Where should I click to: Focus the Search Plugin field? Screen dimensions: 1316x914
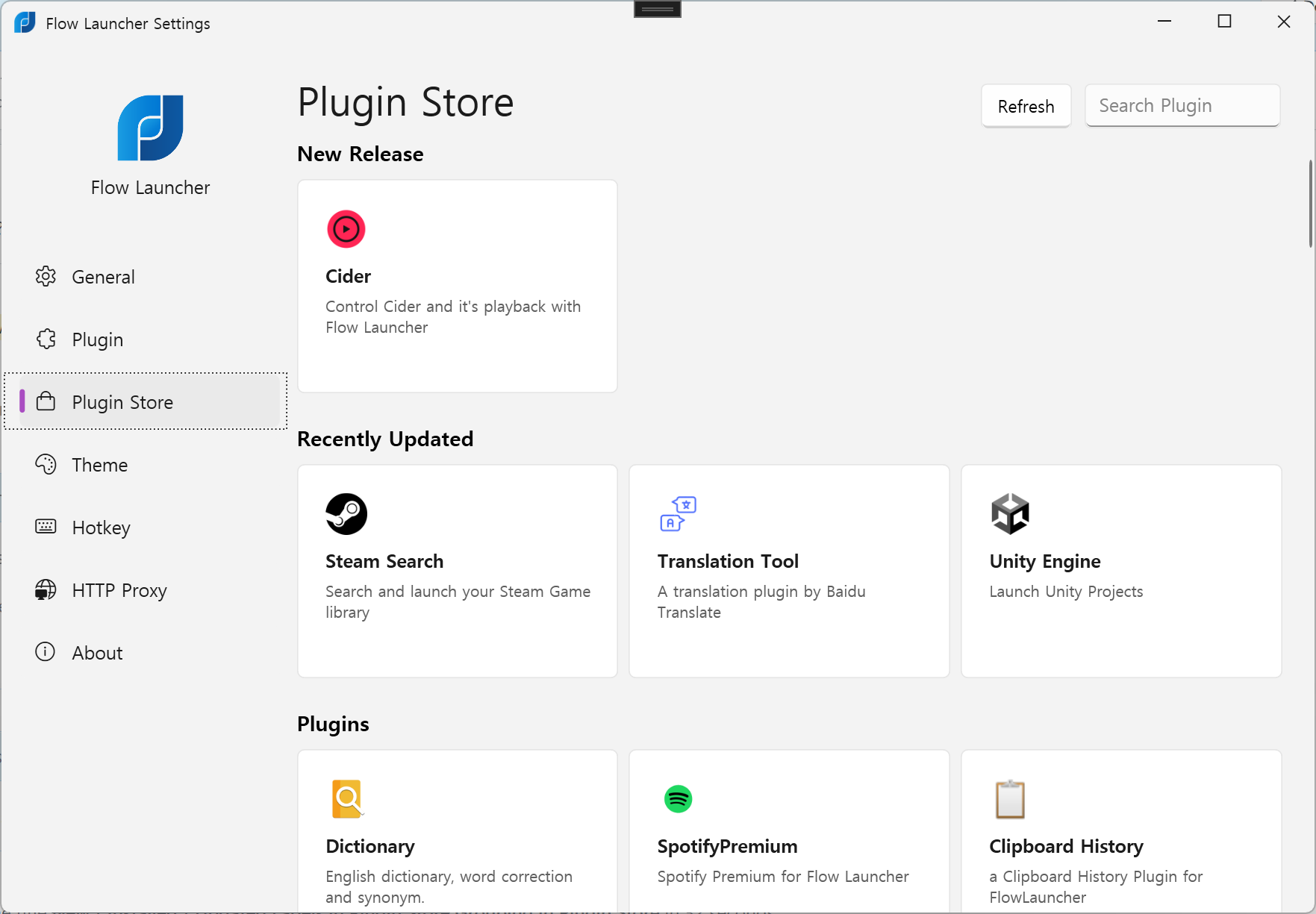[1182, 105]
